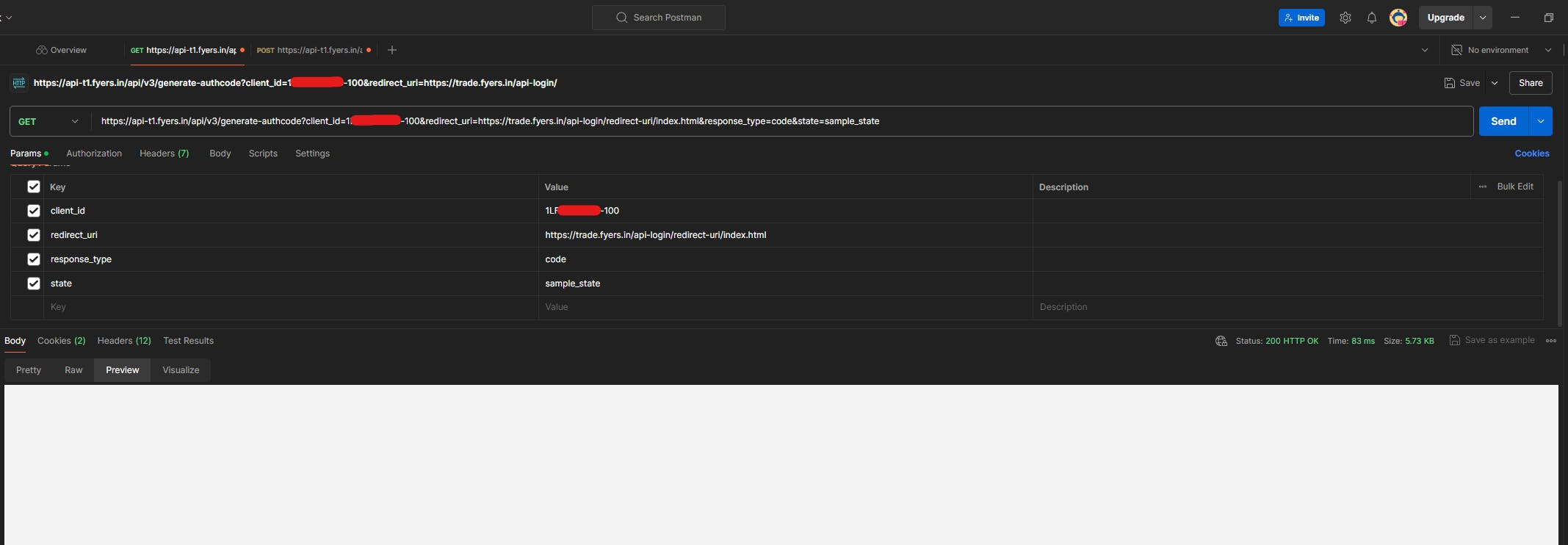Click the empty new Value field
Viewport: 1568px width, 545px height.
click(786, 307)
